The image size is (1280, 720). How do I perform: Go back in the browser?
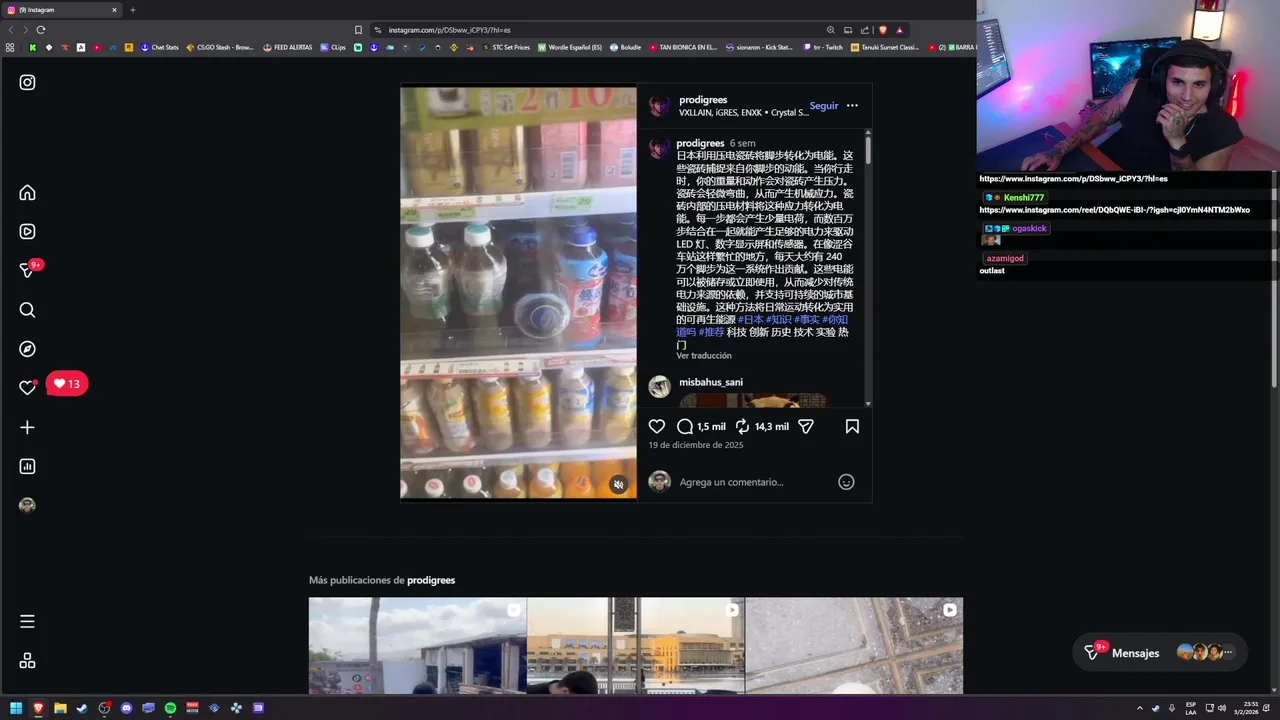(x=12, y=30)
